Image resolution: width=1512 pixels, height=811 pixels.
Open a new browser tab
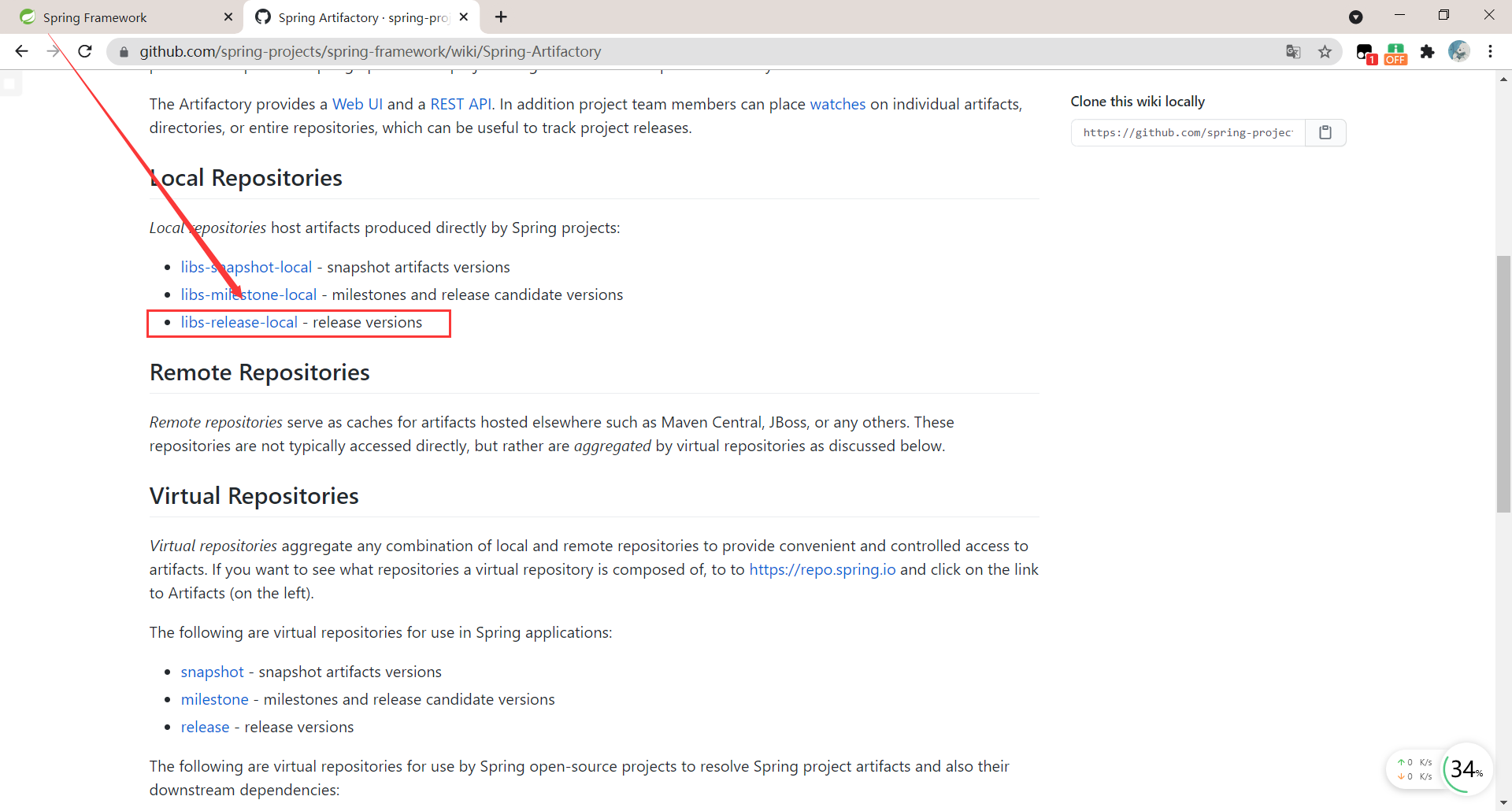pos(501,17)
